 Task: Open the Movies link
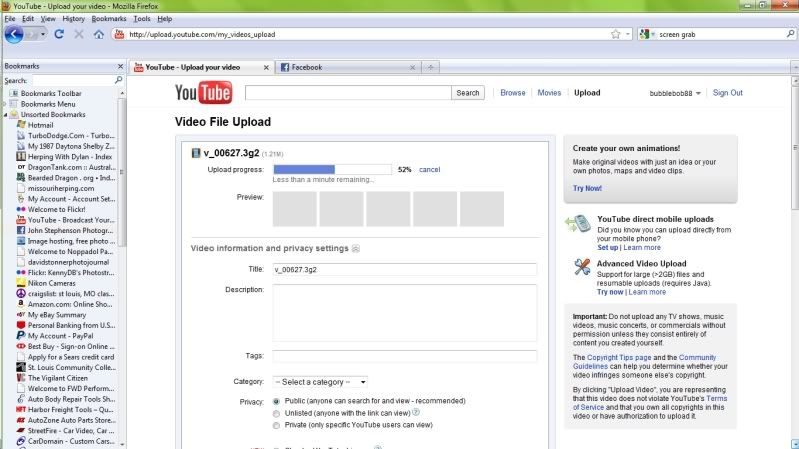point(549,93)
